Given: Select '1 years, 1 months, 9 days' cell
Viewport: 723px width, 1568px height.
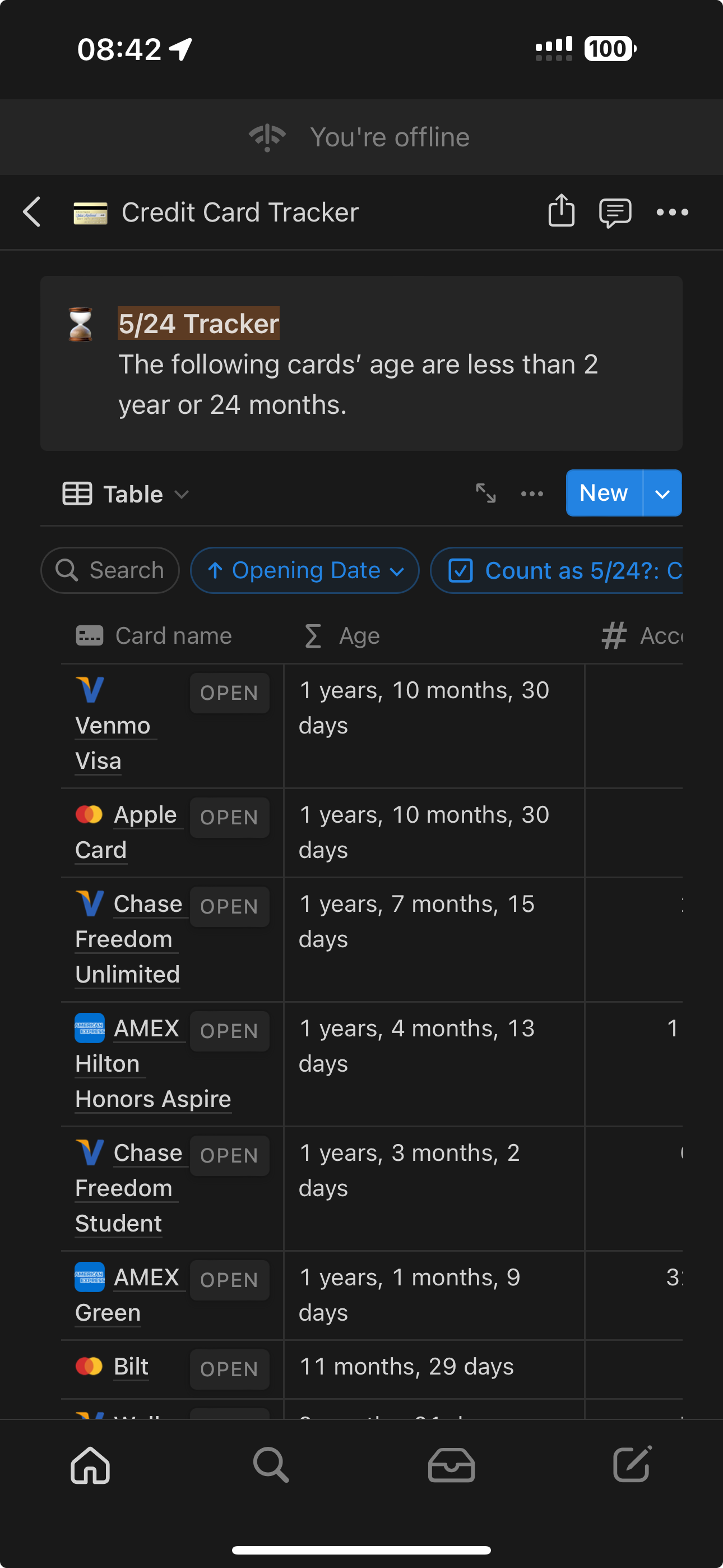Looking at the screenshot, I should tap(434, 1295).
